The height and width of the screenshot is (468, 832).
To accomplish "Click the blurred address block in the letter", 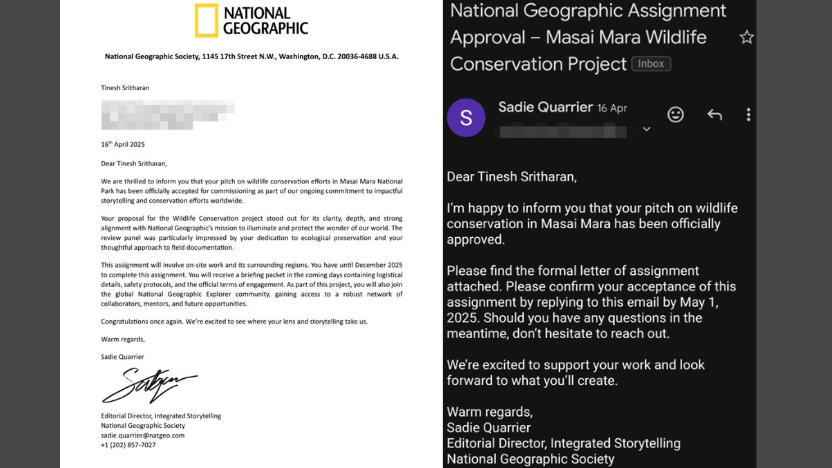I will click(168, 114).
